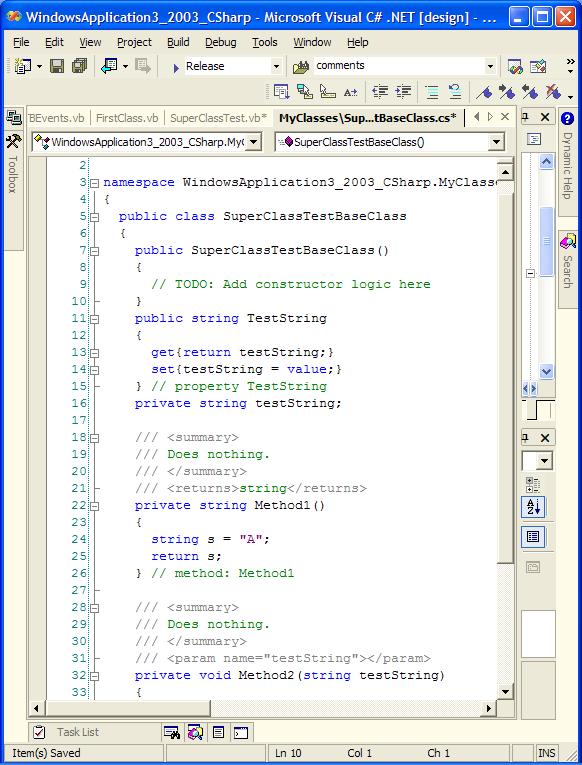582x765 pixels.
Task: Click the Display Word Completion icon
Action: coord(350,92)
